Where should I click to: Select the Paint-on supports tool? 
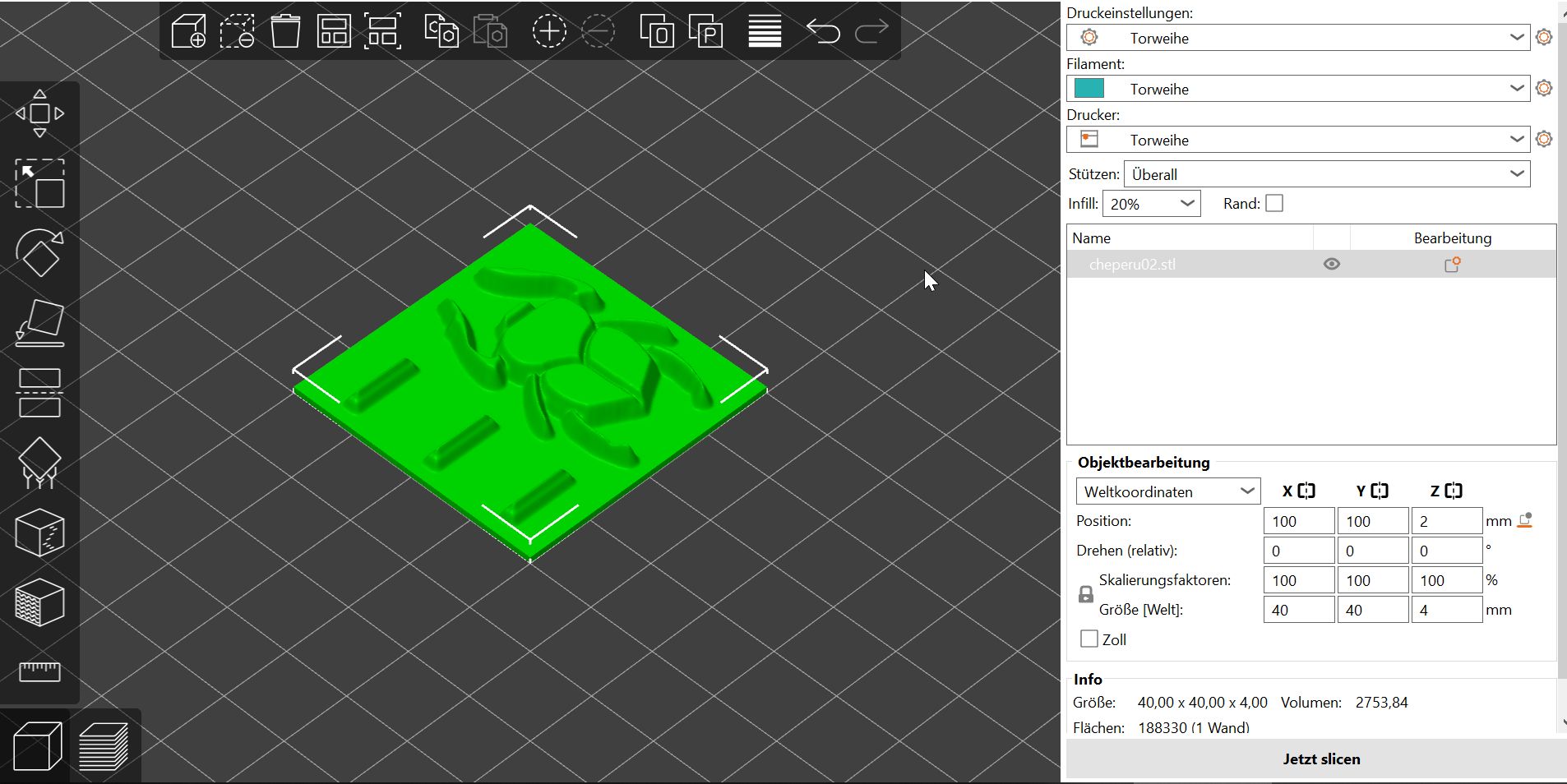tap(39, 463)
